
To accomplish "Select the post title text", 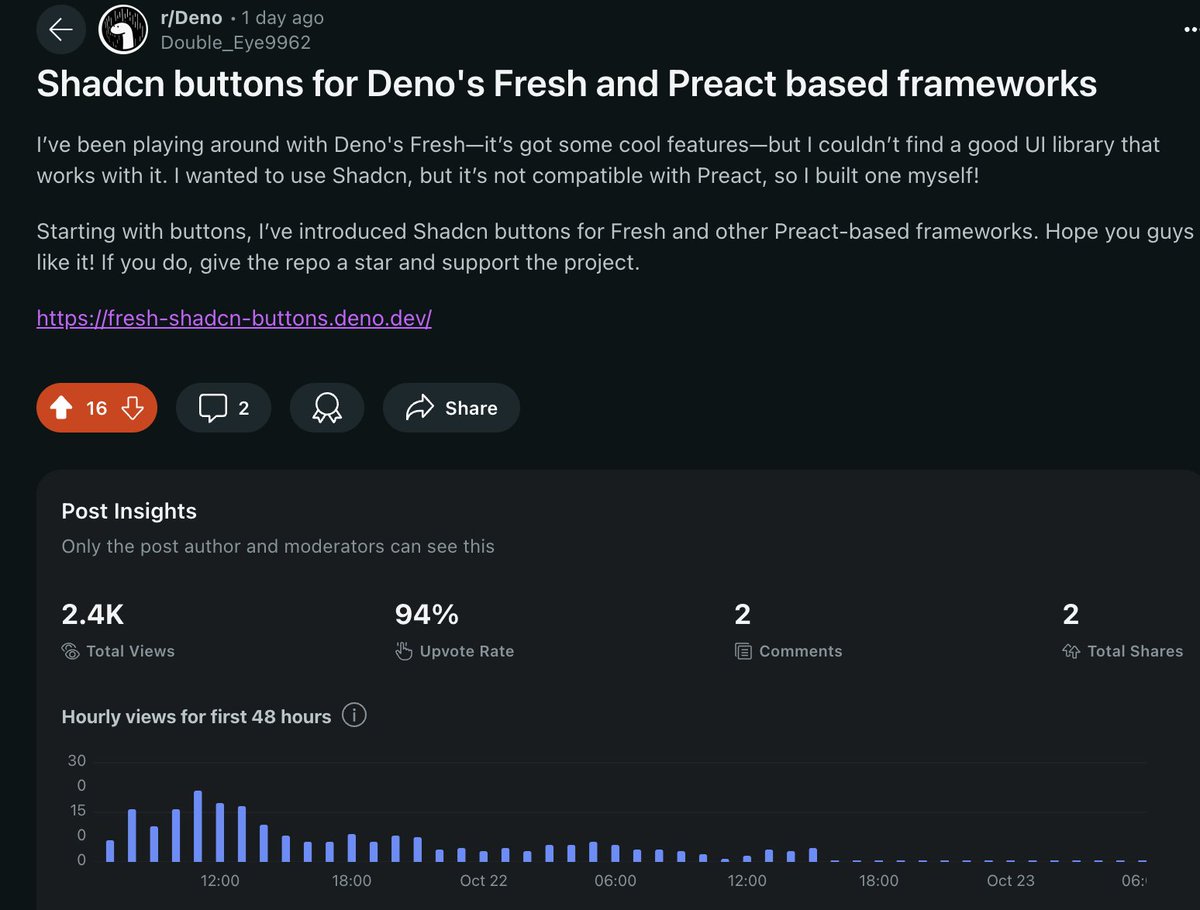I will pyautogui.click(x=567, y=84).
